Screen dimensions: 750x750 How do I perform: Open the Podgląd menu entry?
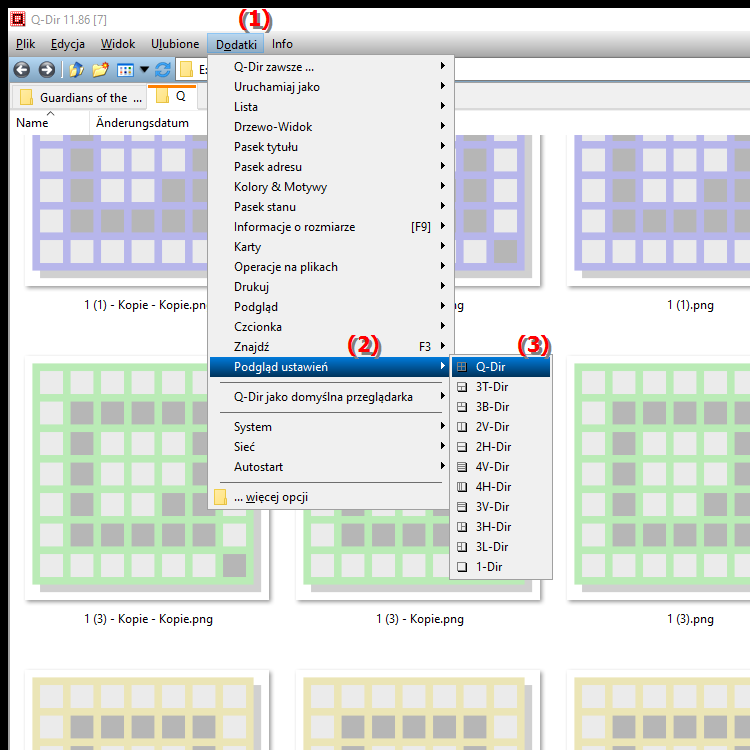pyautogui.click(x=331, y=307)
